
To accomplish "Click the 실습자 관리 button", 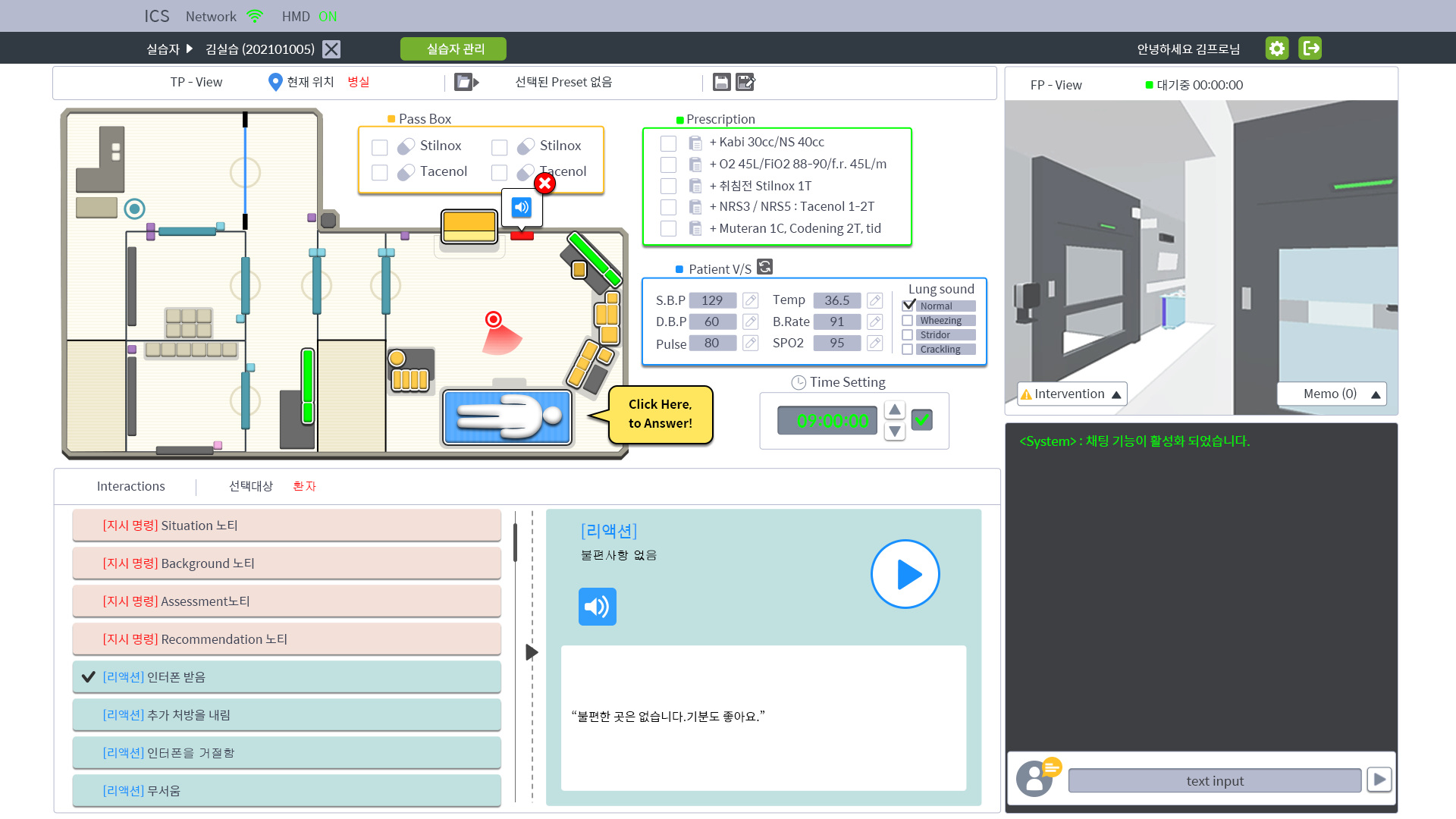I will (453, 49).
